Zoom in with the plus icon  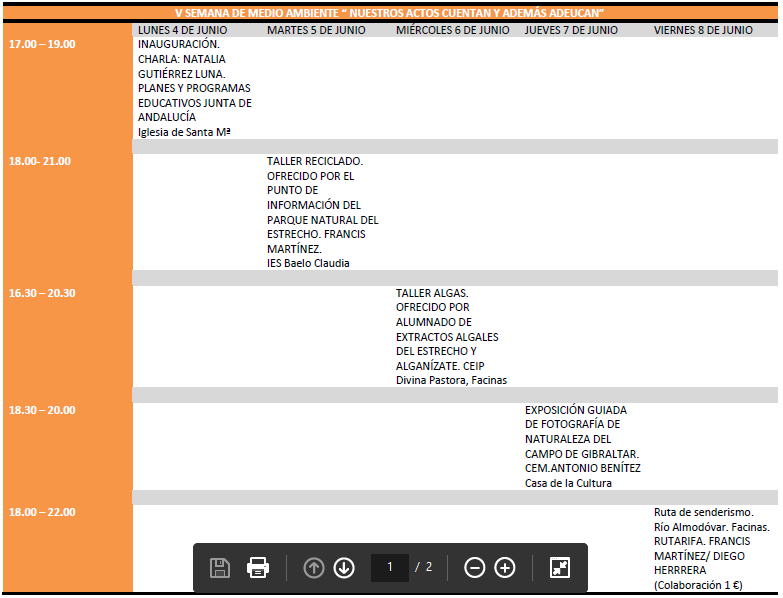[505, 568]
